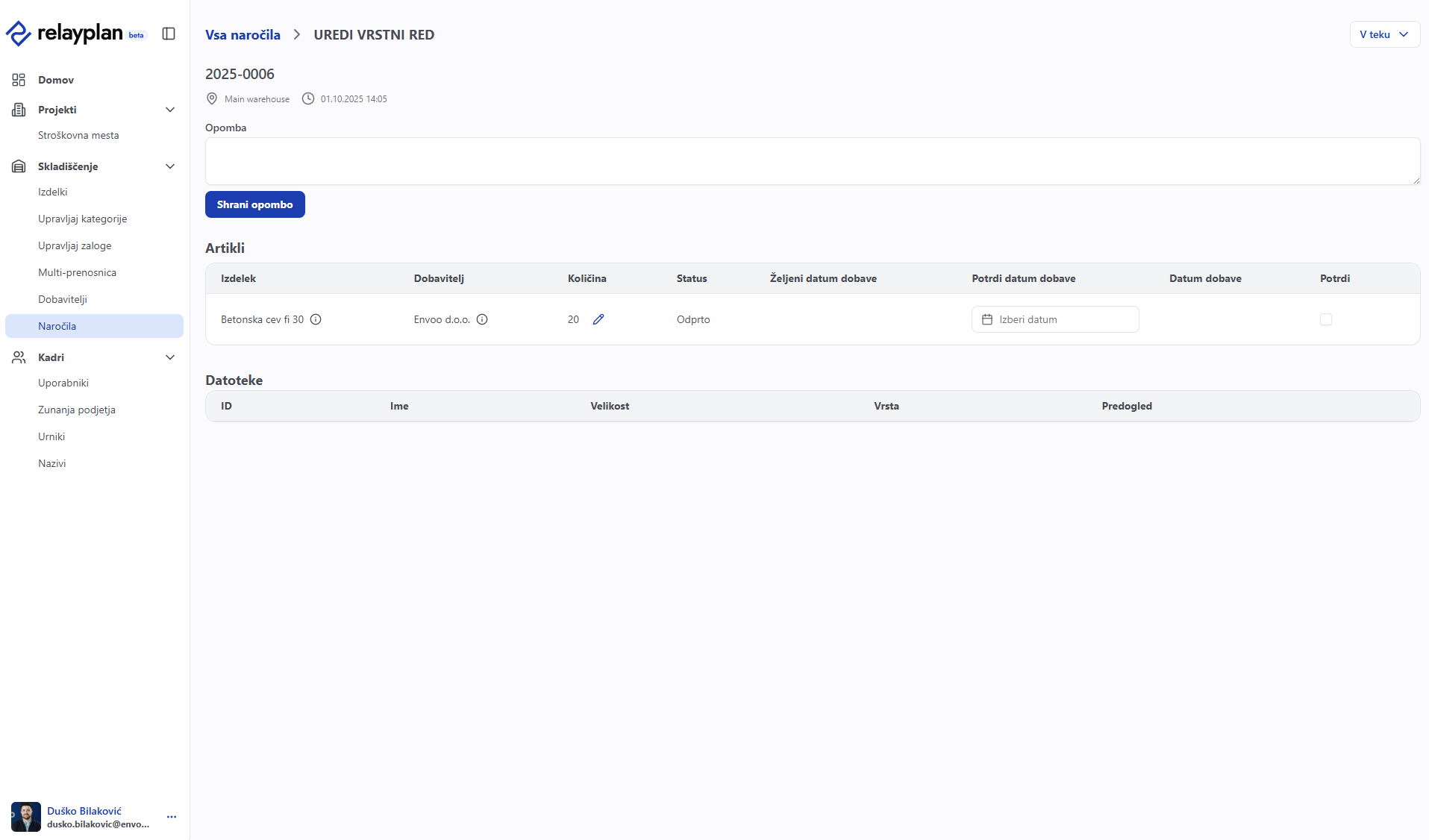
Task: Open Dobavitelji menu item
Action: tap(63, 299)
